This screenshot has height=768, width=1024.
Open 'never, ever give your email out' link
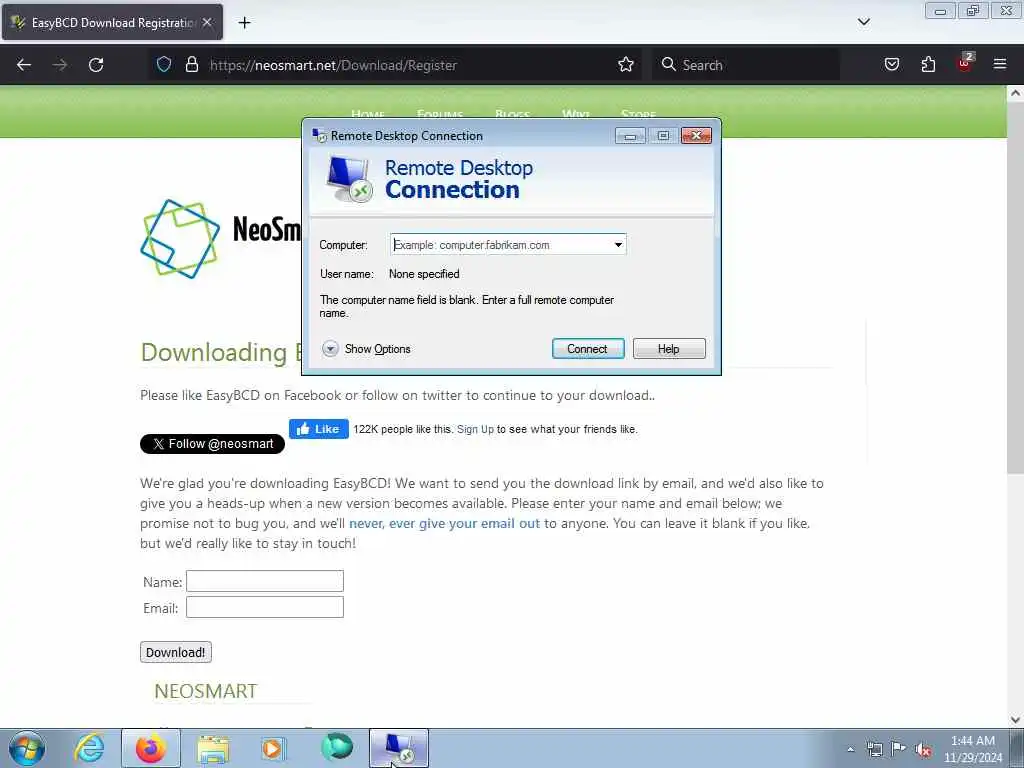pyautogui.click(x=444, y=524)
